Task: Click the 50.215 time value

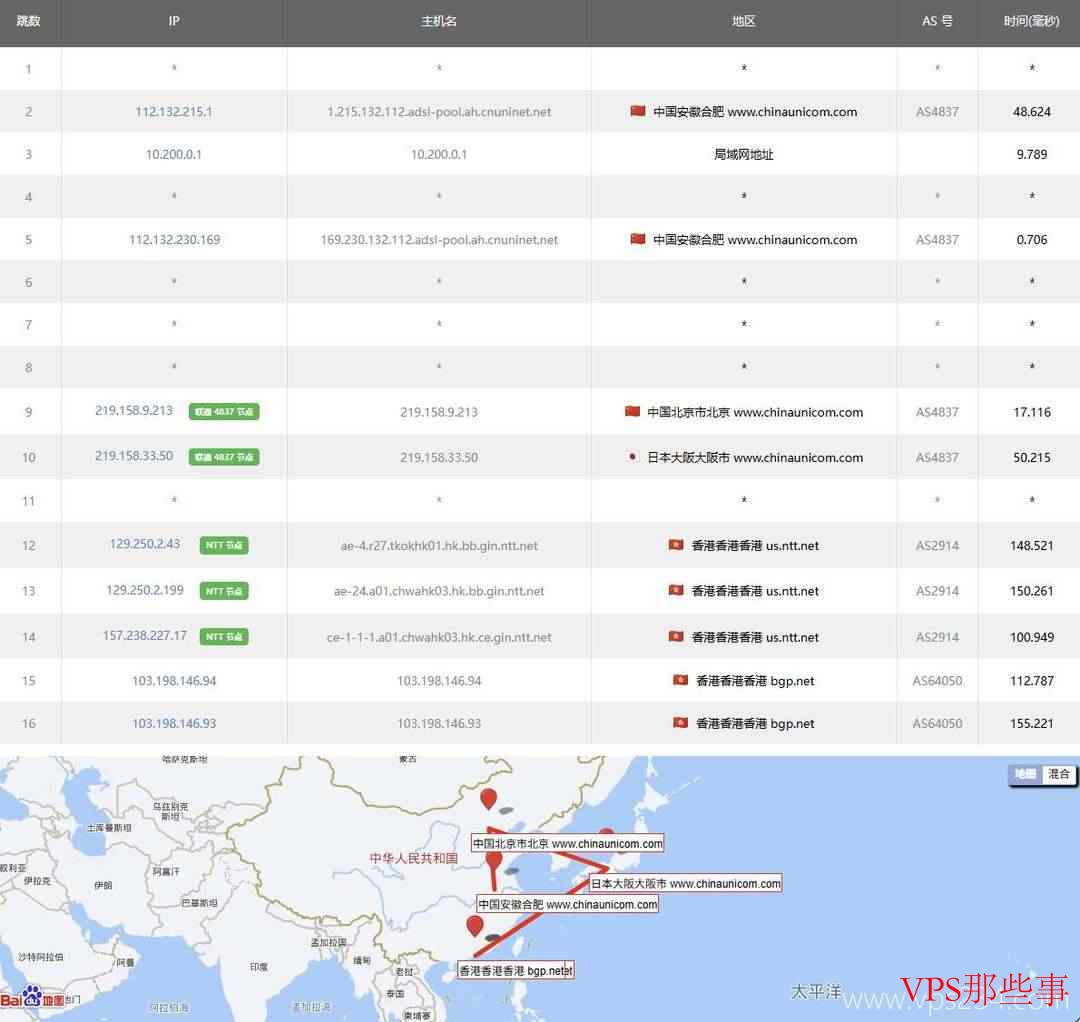Action: 1031,457
